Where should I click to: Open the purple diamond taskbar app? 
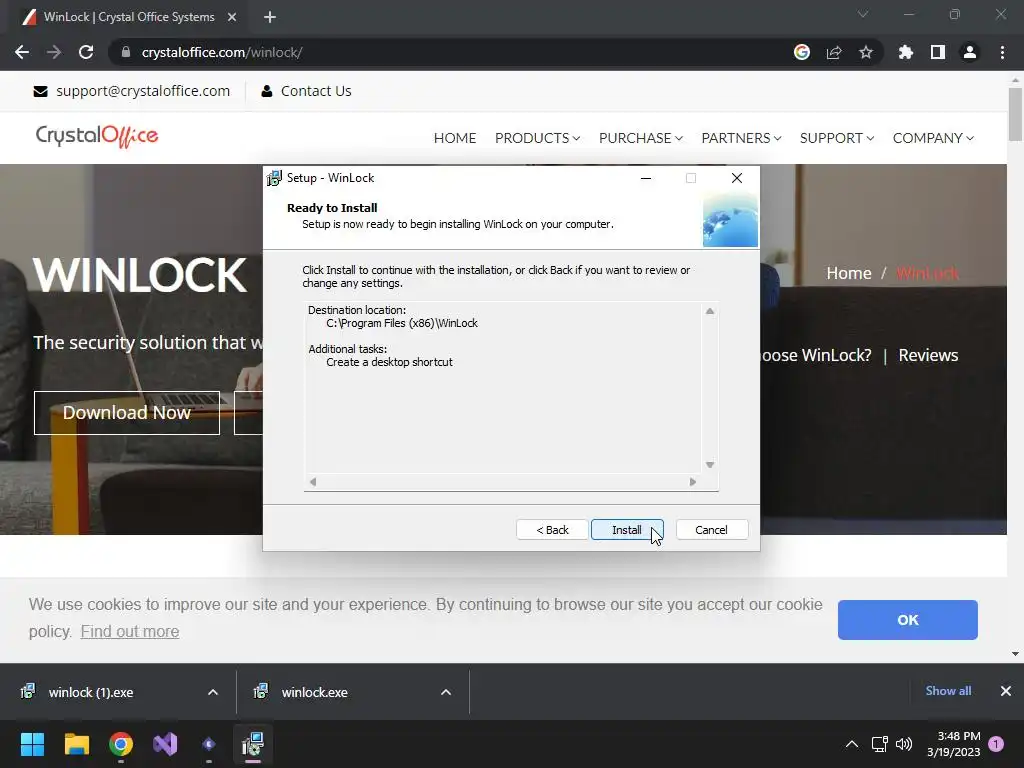[x=209, y=744]
